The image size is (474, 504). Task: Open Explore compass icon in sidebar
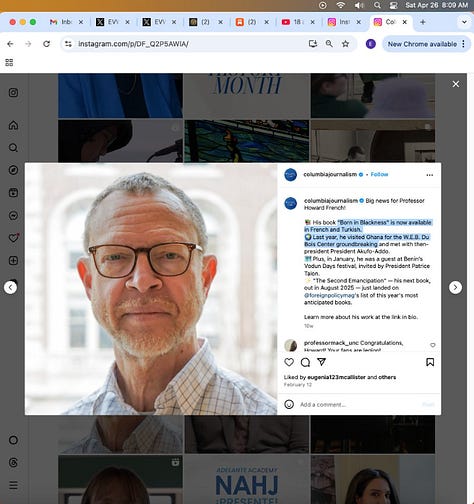coord(13,170)
